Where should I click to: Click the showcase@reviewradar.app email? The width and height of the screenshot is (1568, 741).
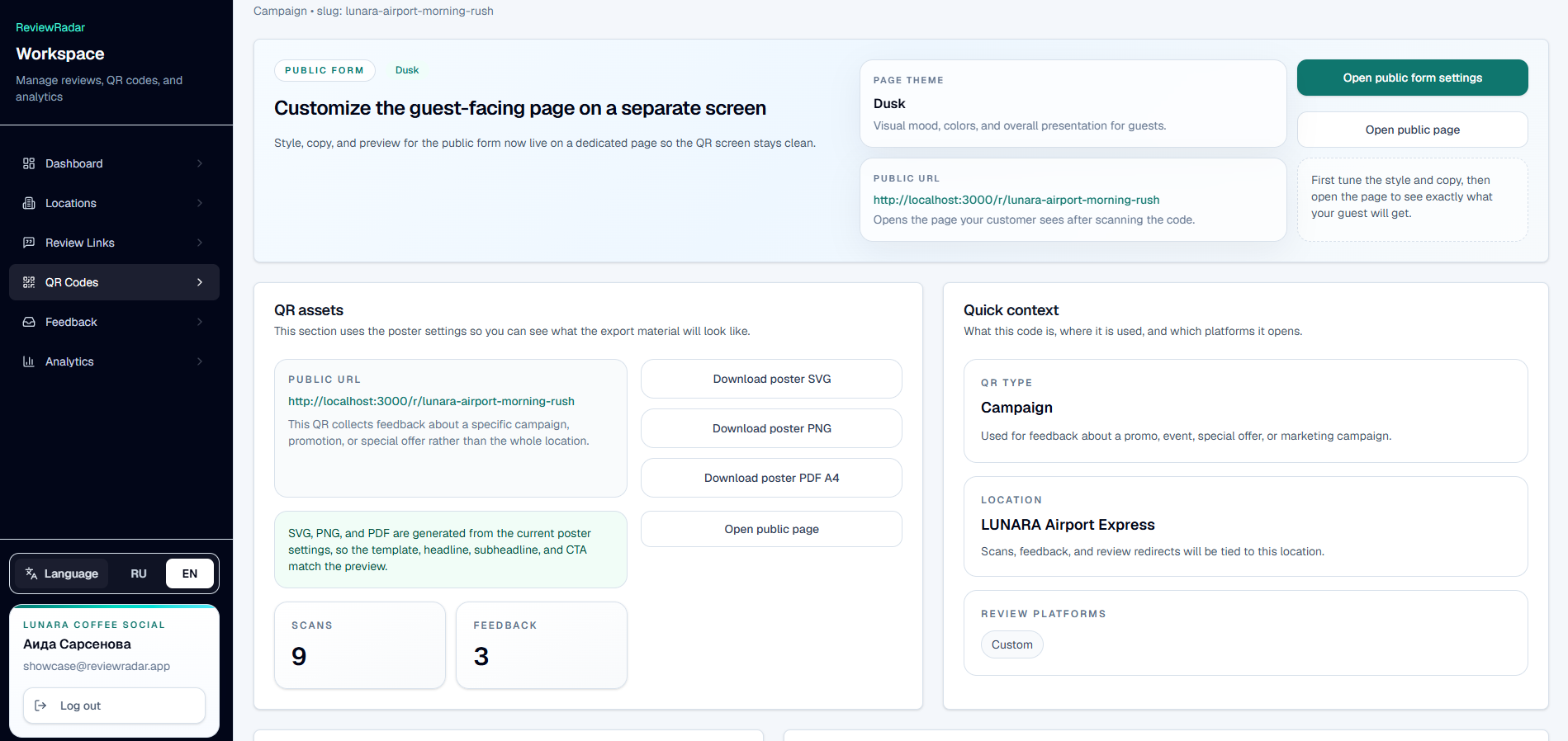click(97, 666)
